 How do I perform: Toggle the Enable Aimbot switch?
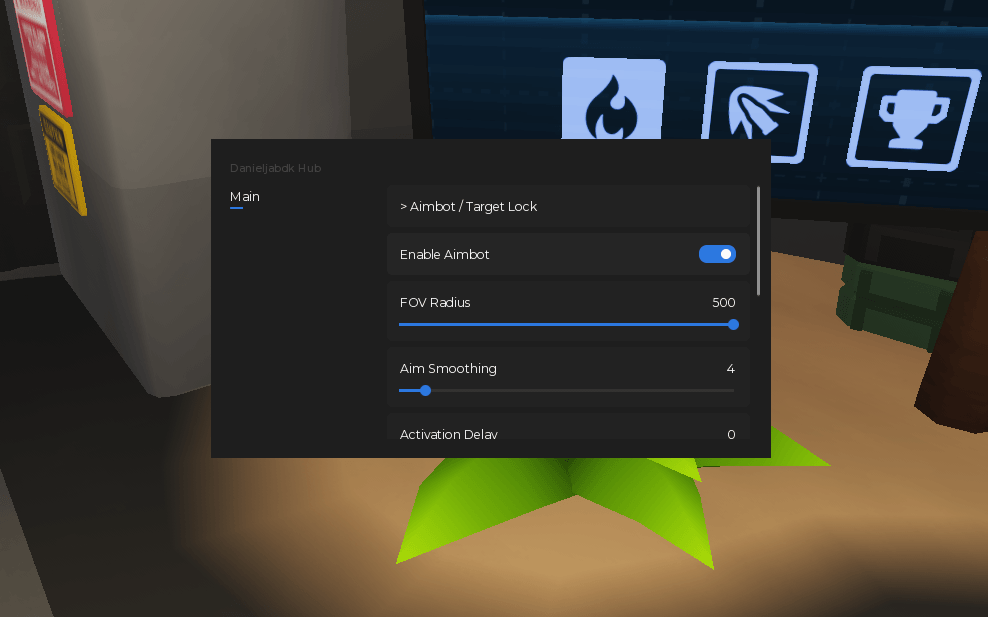717,254
